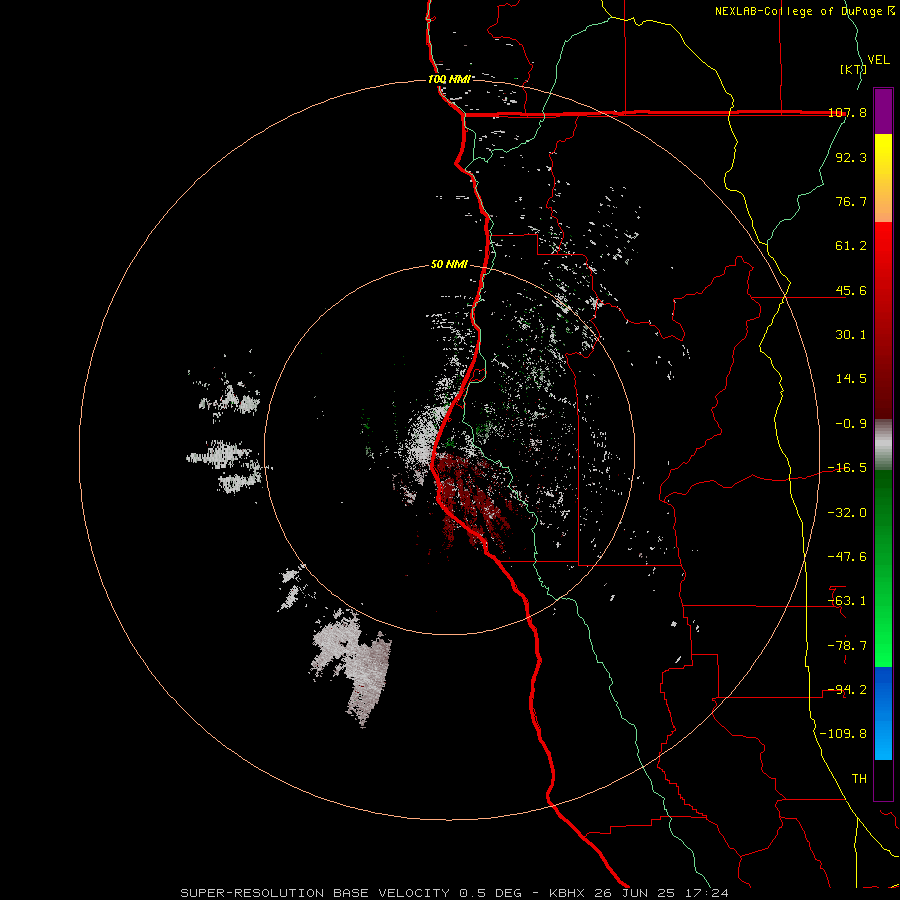Screen dimensions: 900x900
Task: Click the -47.6 legend value
Action: (x=847, y=557)
